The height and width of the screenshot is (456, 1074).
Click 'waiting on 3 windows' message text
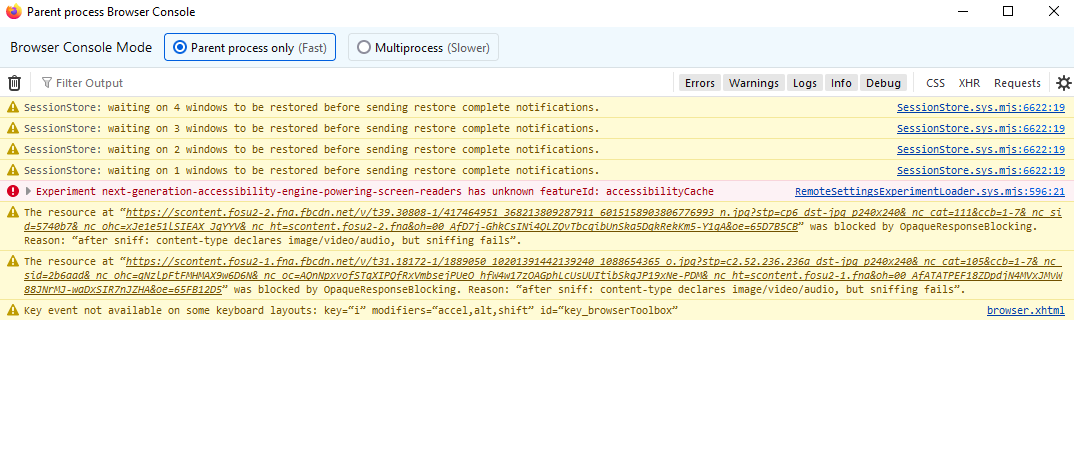click(312, 128)
